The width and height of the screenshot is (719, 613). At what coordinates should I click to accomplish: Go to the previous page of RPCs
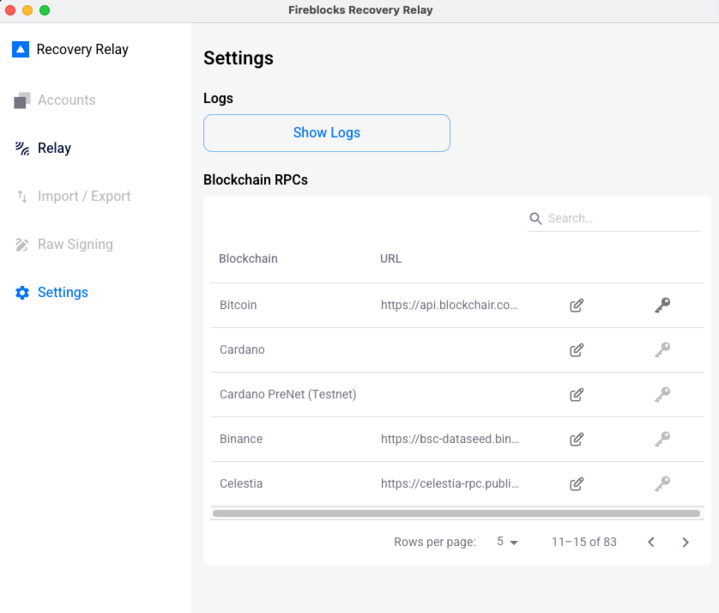pyautogui.click(x=651, y=542)
